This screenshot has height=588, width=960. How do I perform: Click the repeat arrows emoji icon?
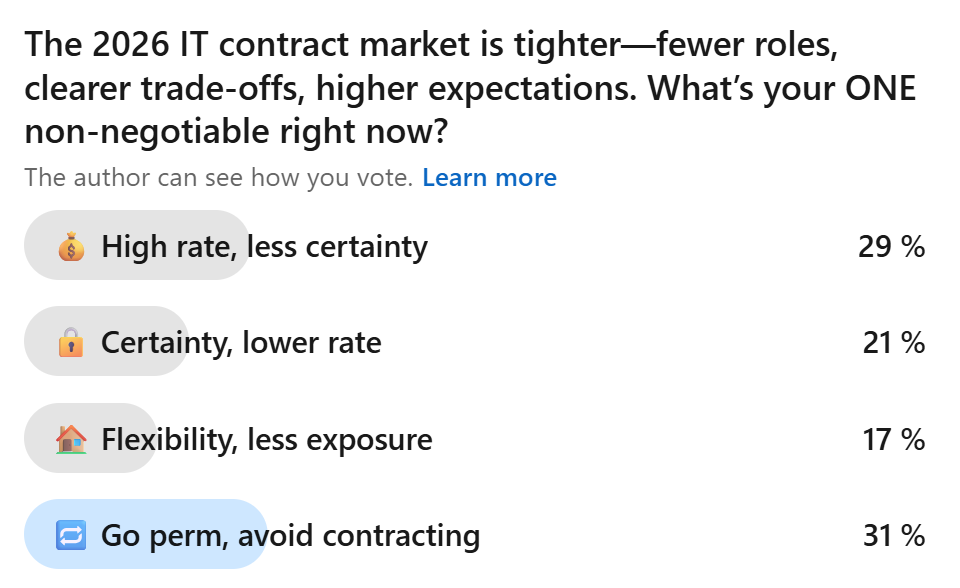pyautogui.click(x=71, y=535)
